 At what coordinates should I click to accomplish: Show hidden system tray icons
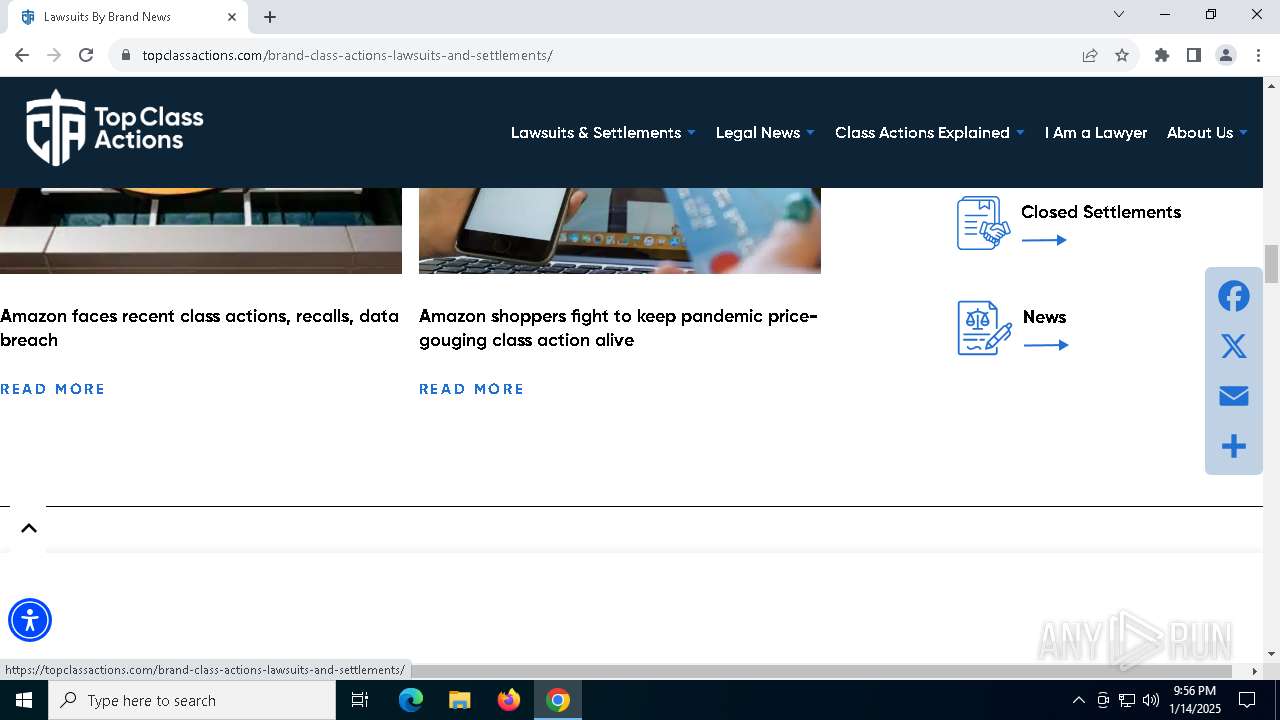coord(1078,700)
